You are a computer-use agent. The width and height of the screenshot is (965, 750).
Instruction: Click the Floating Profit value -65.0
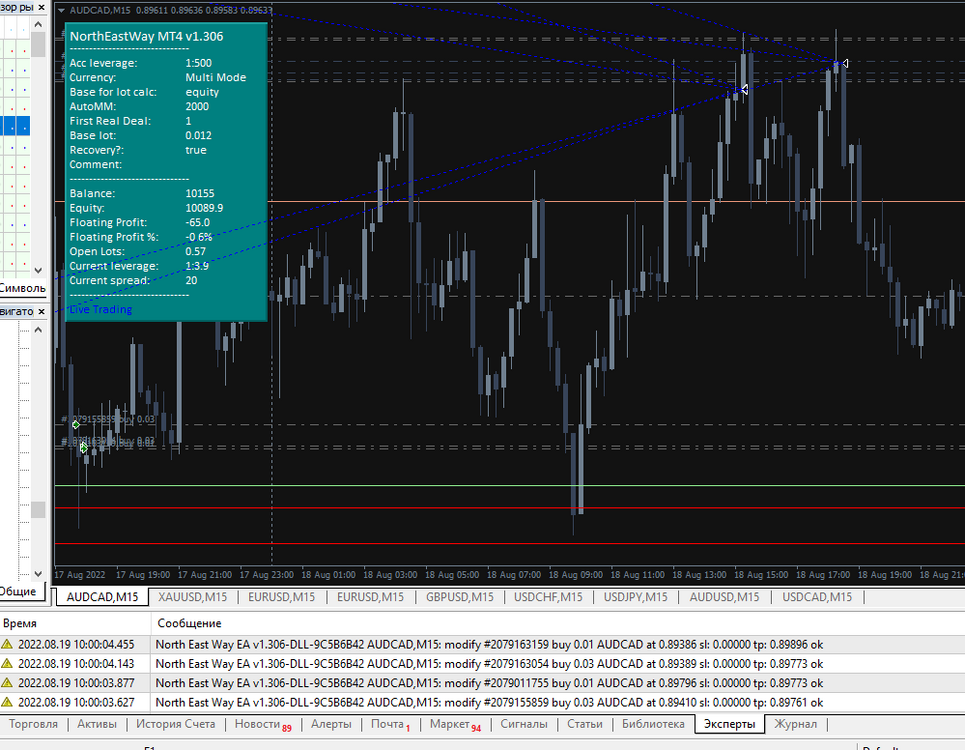point(198,222)
